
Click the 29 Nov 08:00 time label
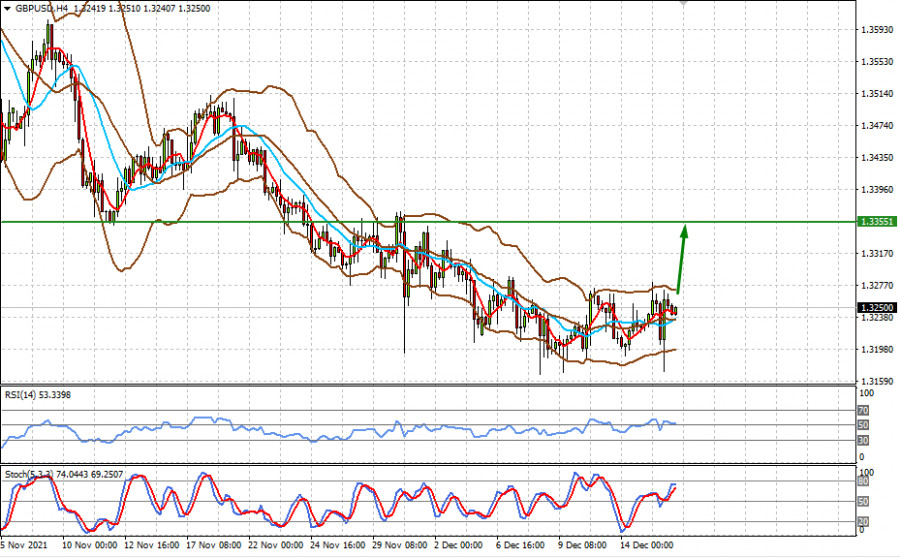tap(399, 546)
